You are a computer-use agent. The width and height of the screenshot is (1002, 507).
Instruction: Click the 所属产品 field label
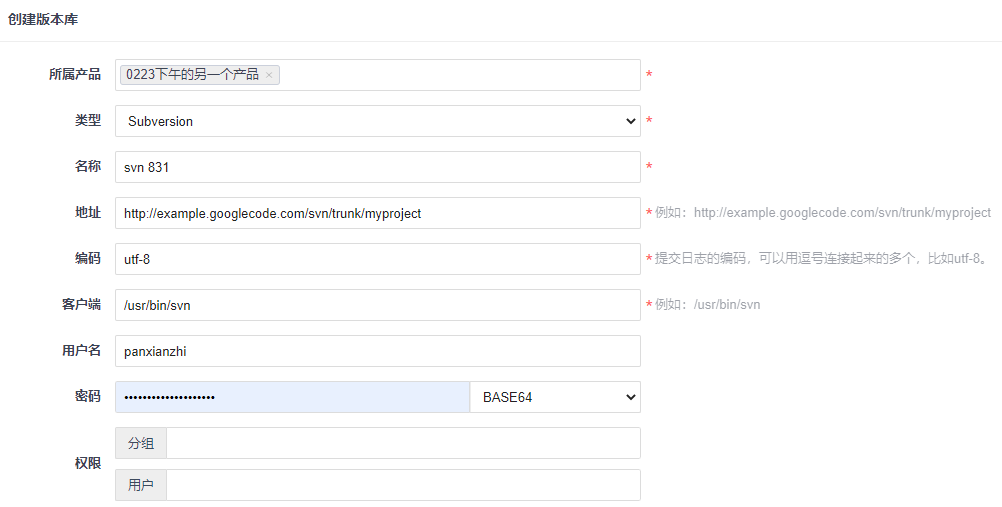pyautogui.click(x=75, y=74)
